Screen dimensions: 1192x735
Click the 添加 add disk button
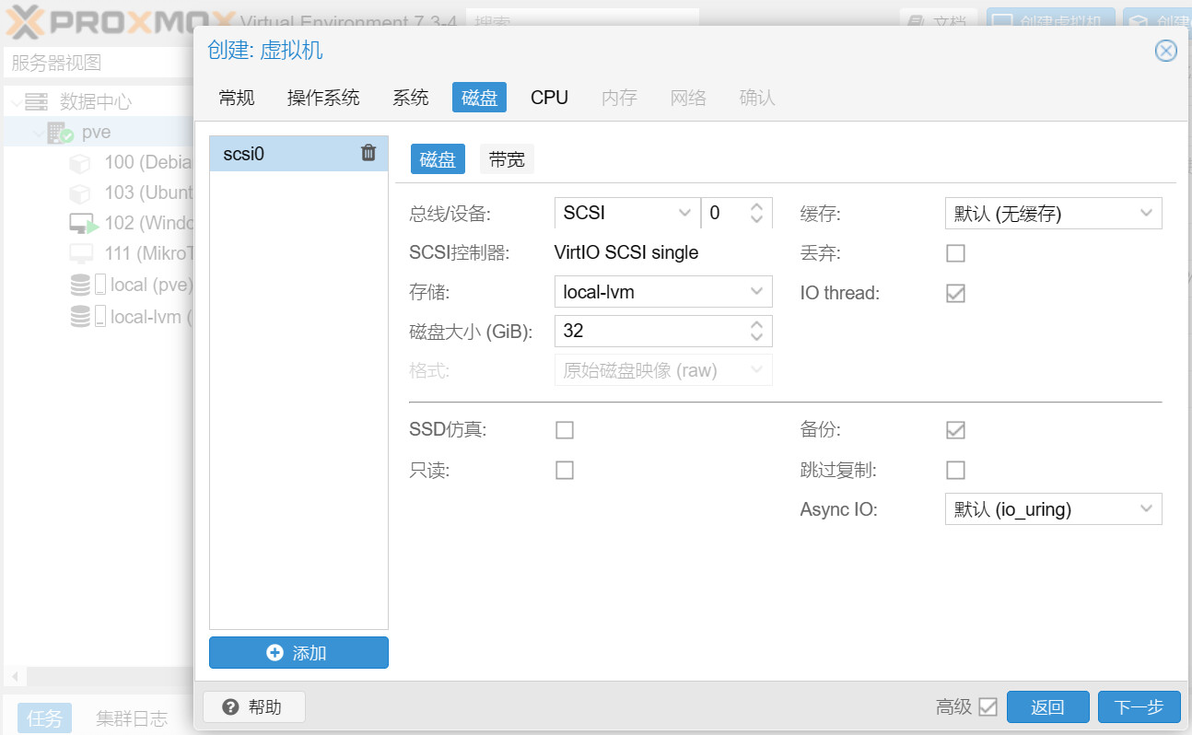pos(299,653)
